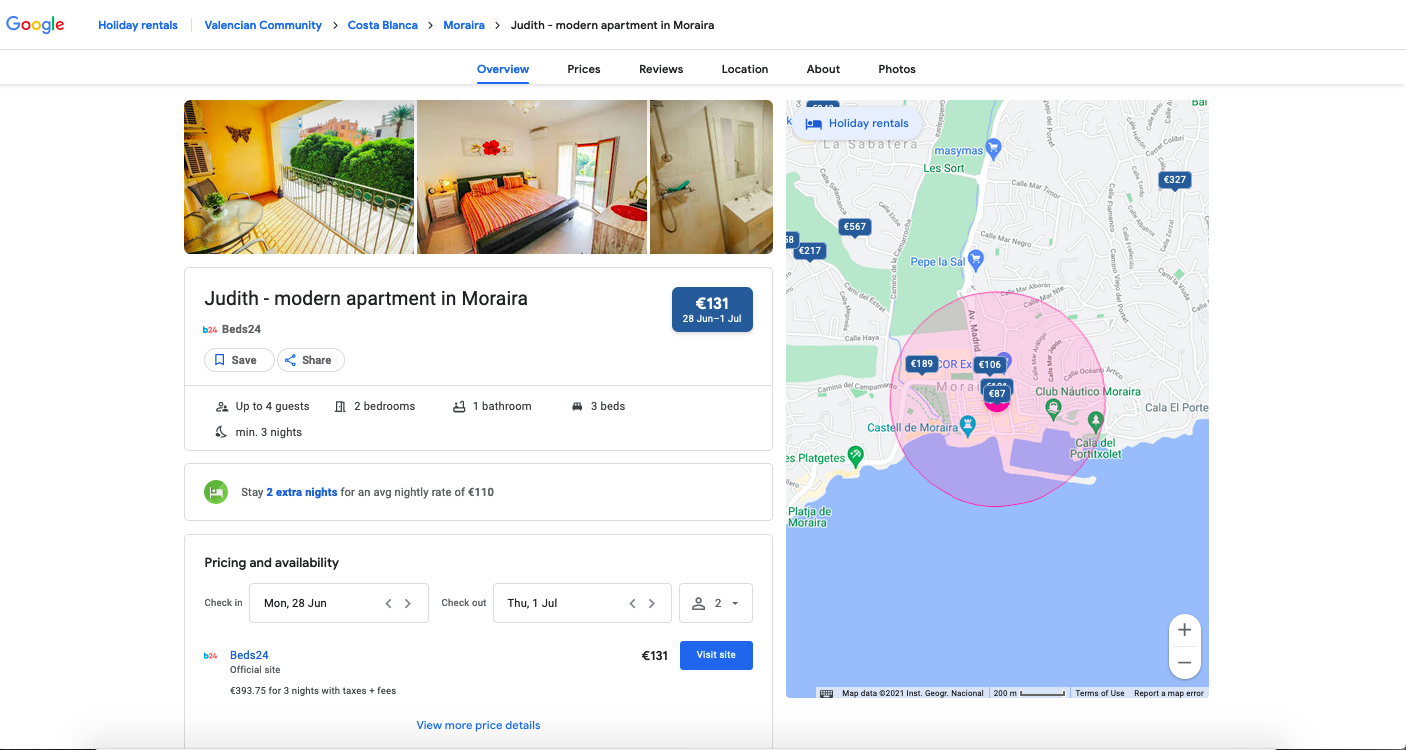This screenshot has width=1406, height=750.
Task: Click the bathtub icon beside 1 bathroom
Action: pos(459,407)
